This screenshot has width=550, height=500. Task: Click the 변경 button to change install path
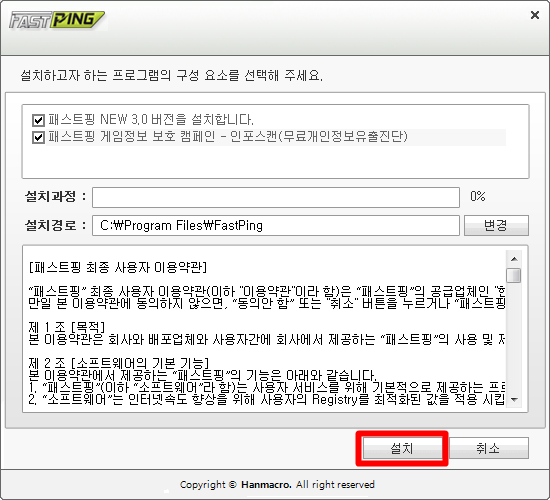(496, 225)
